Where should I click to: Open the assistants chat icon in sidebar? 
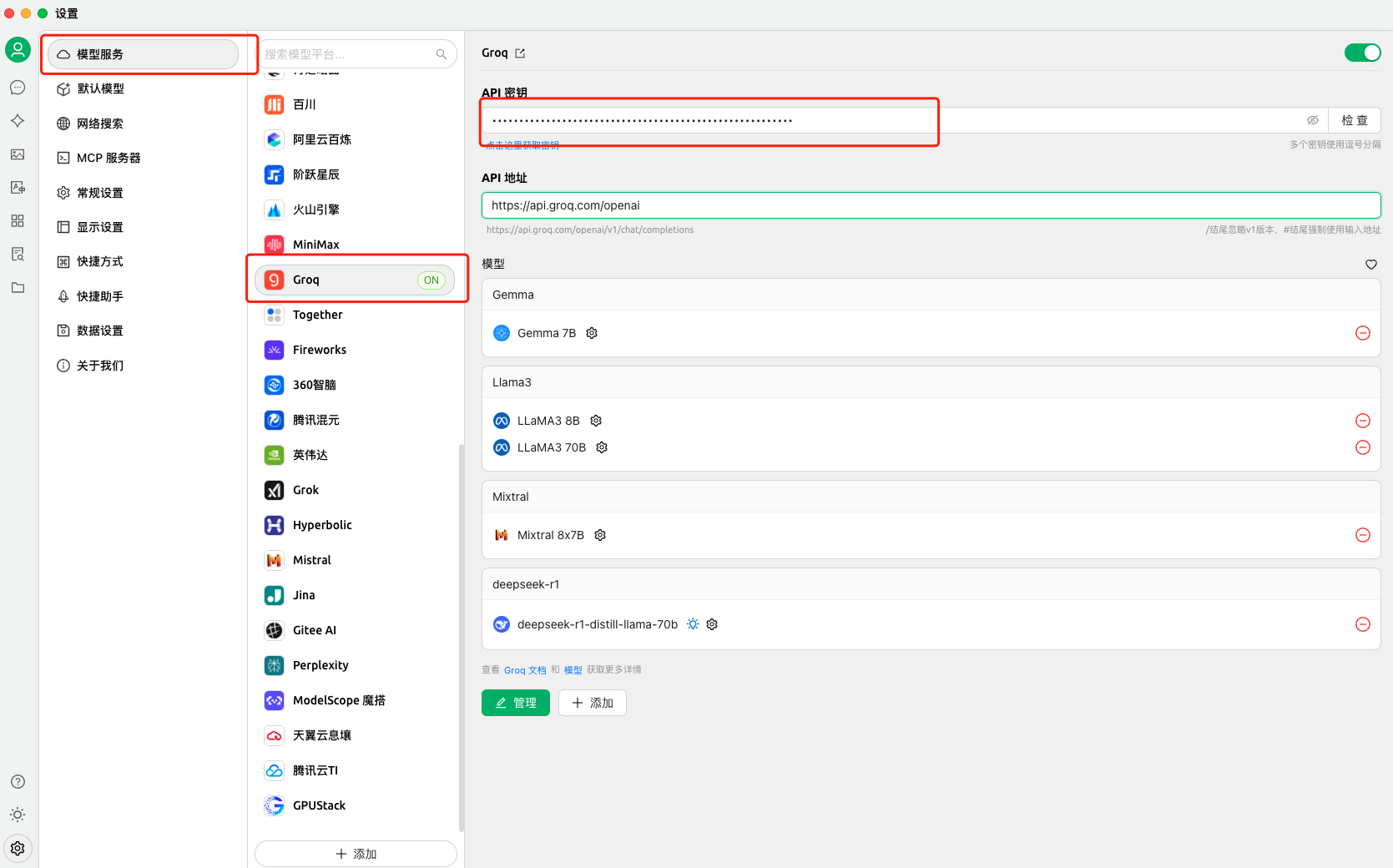pyautogui.click(x=18, y=87)
